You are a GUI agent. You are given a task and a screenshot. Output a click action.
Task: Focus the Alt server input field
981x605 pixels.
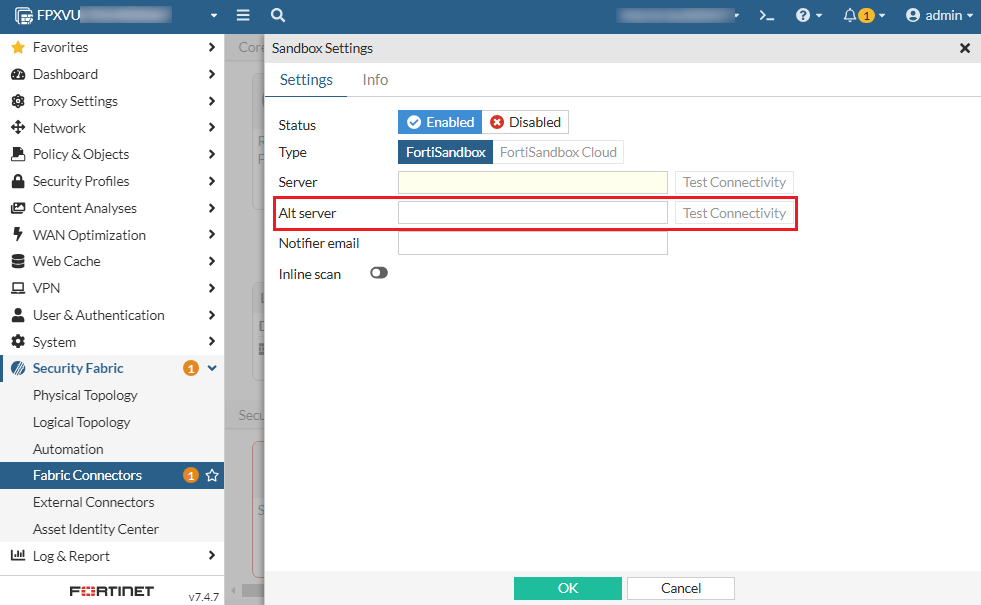533,213
